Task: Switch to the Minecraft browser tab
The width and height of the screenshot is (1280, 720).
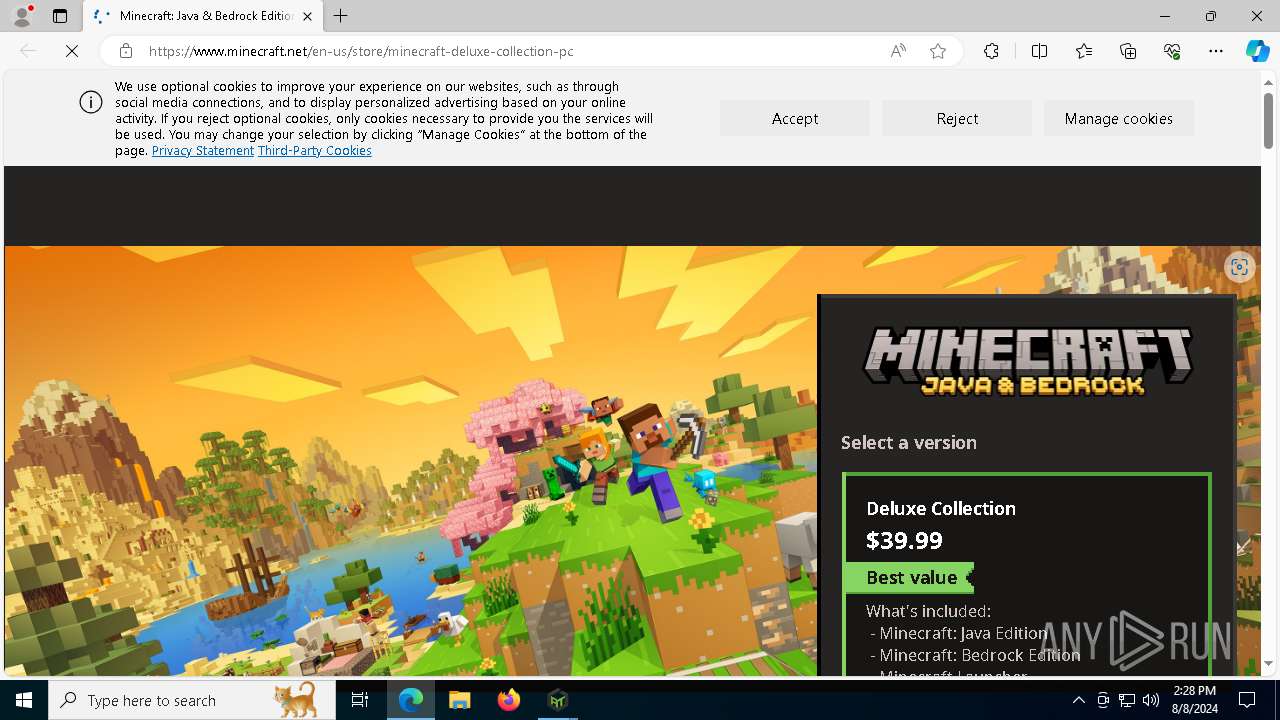Action: pyautogui.click(x=202, y=16)
